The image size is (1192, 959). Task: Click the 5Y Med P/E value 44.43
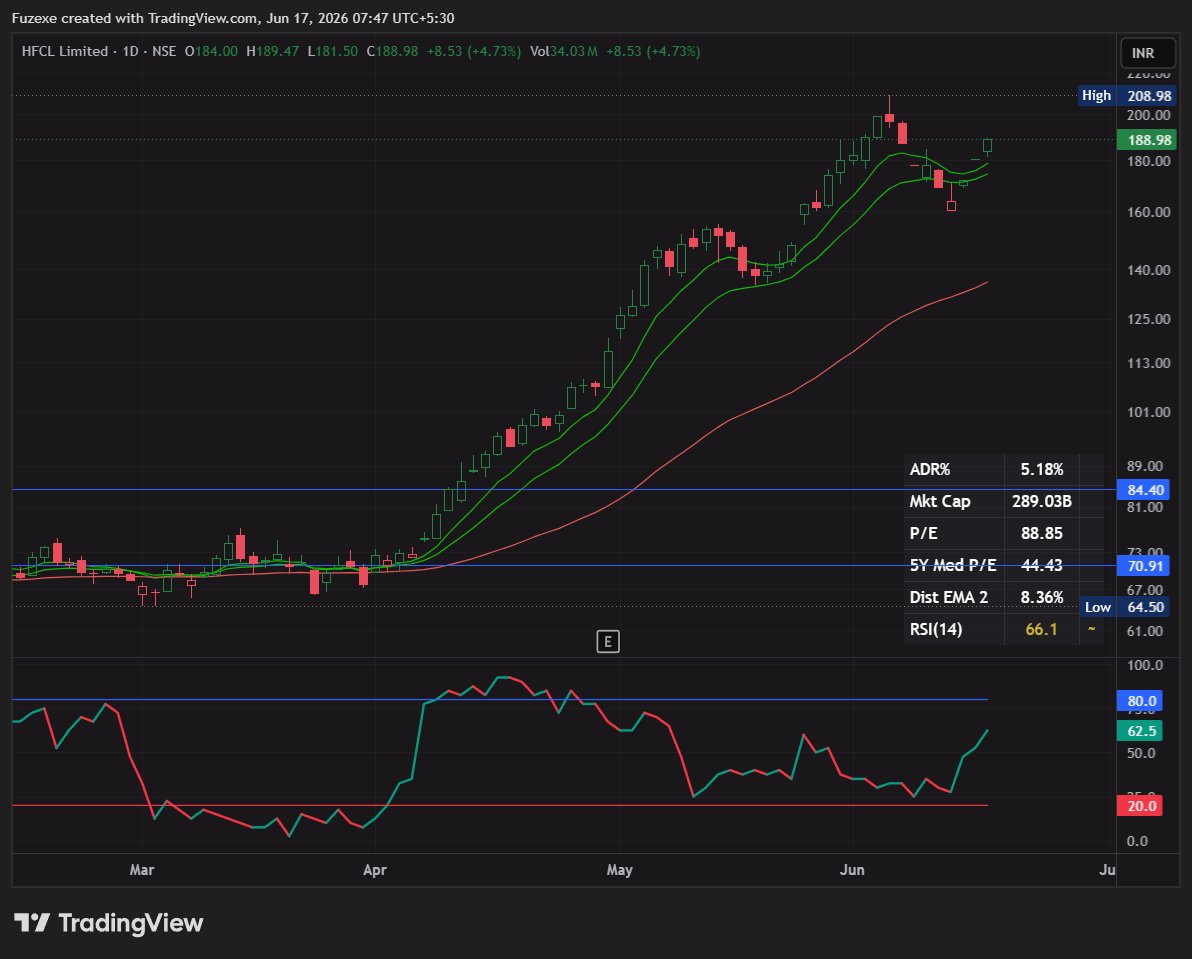pos(1041,565)
